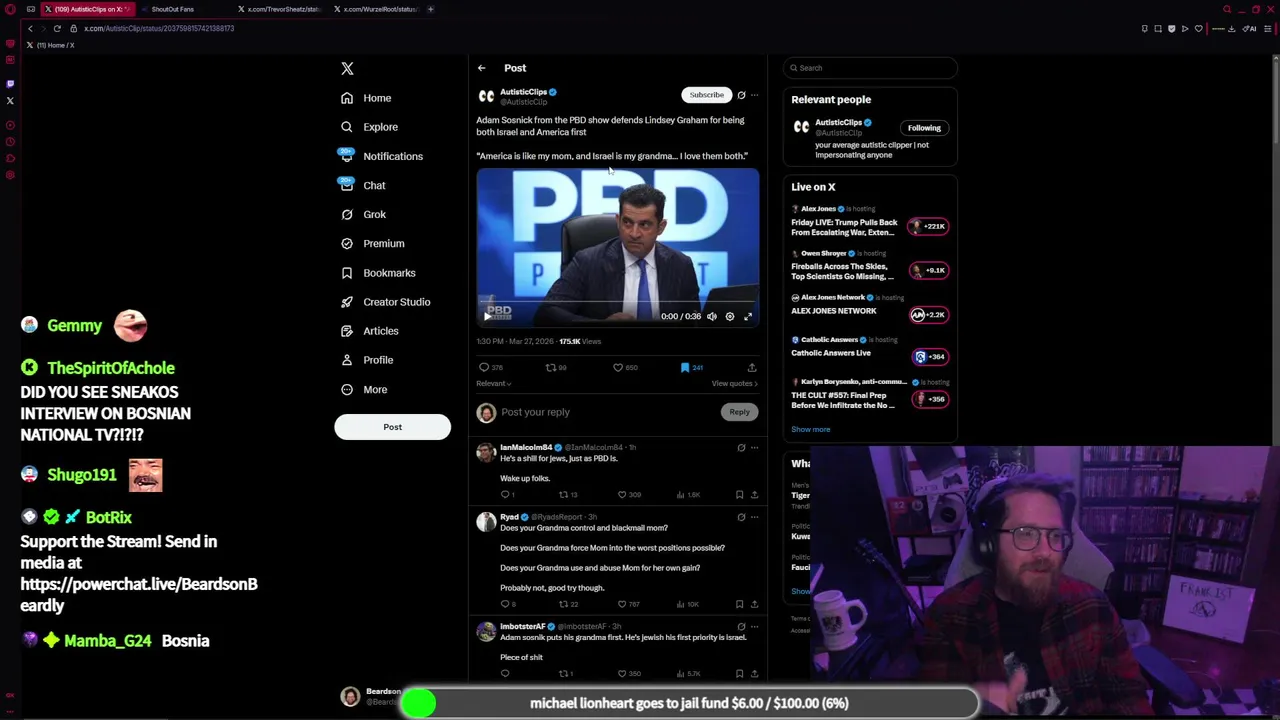Click the Grok icon beside Subscribe

[x=741, y=95]
